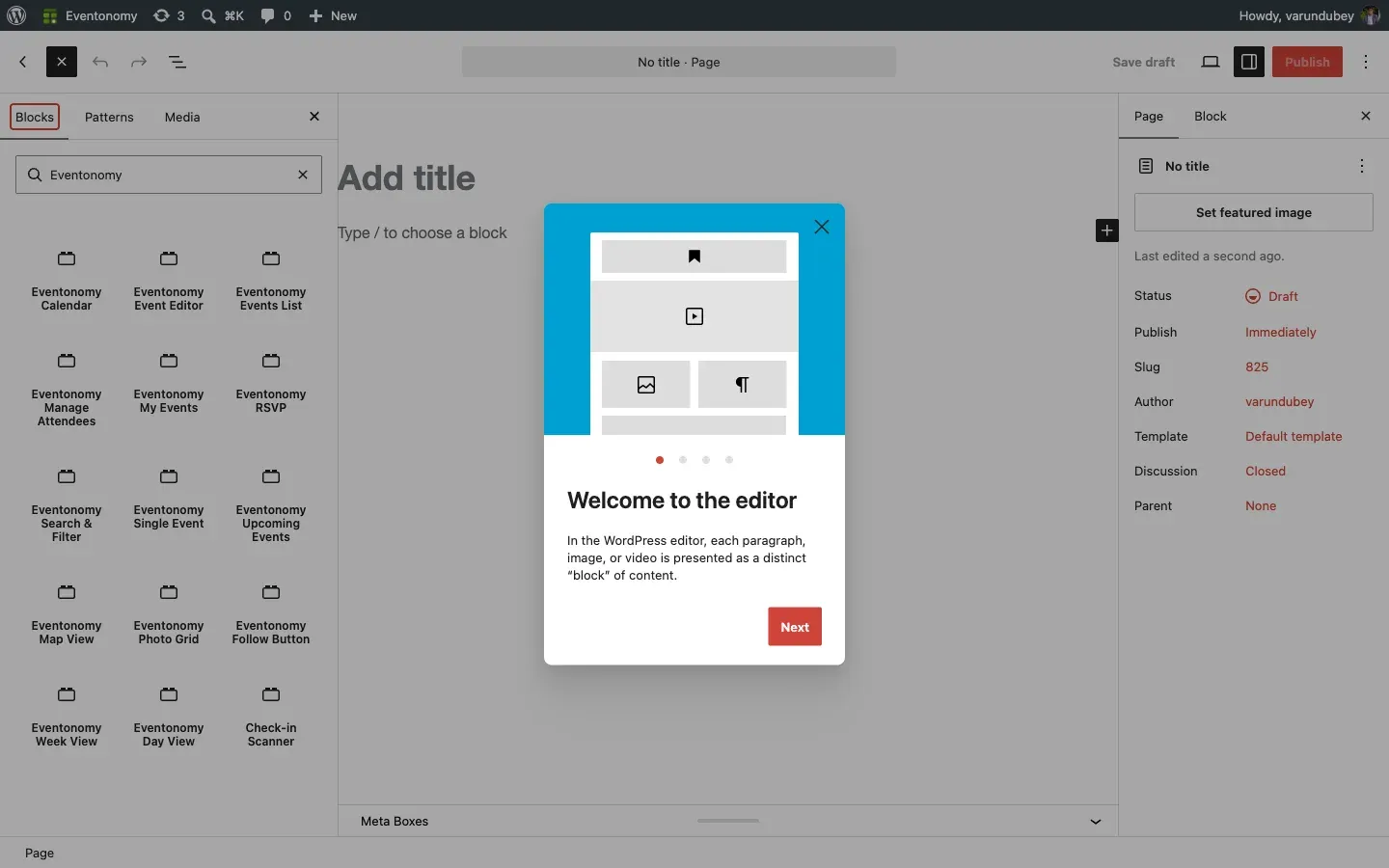Switch to the Media tab
Viewport: 1389px width, 868px height.
tap(182, 117)
